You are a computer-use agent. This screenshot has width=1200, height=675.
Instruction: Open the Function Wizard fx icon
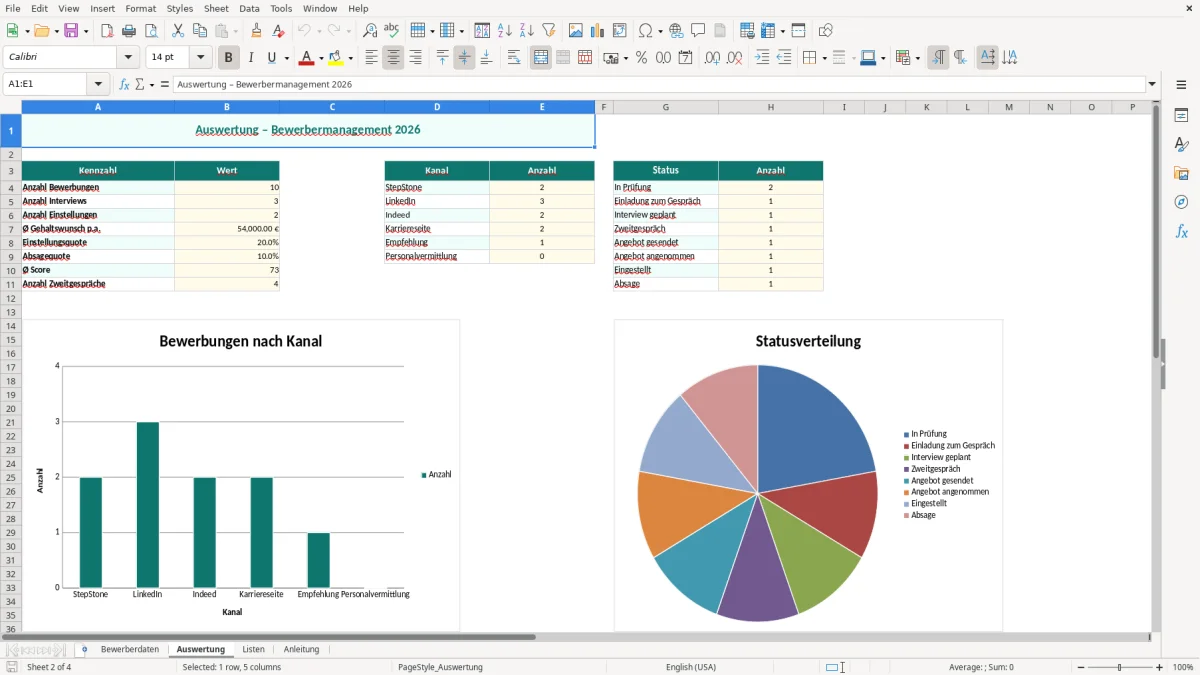coord(124,84)
